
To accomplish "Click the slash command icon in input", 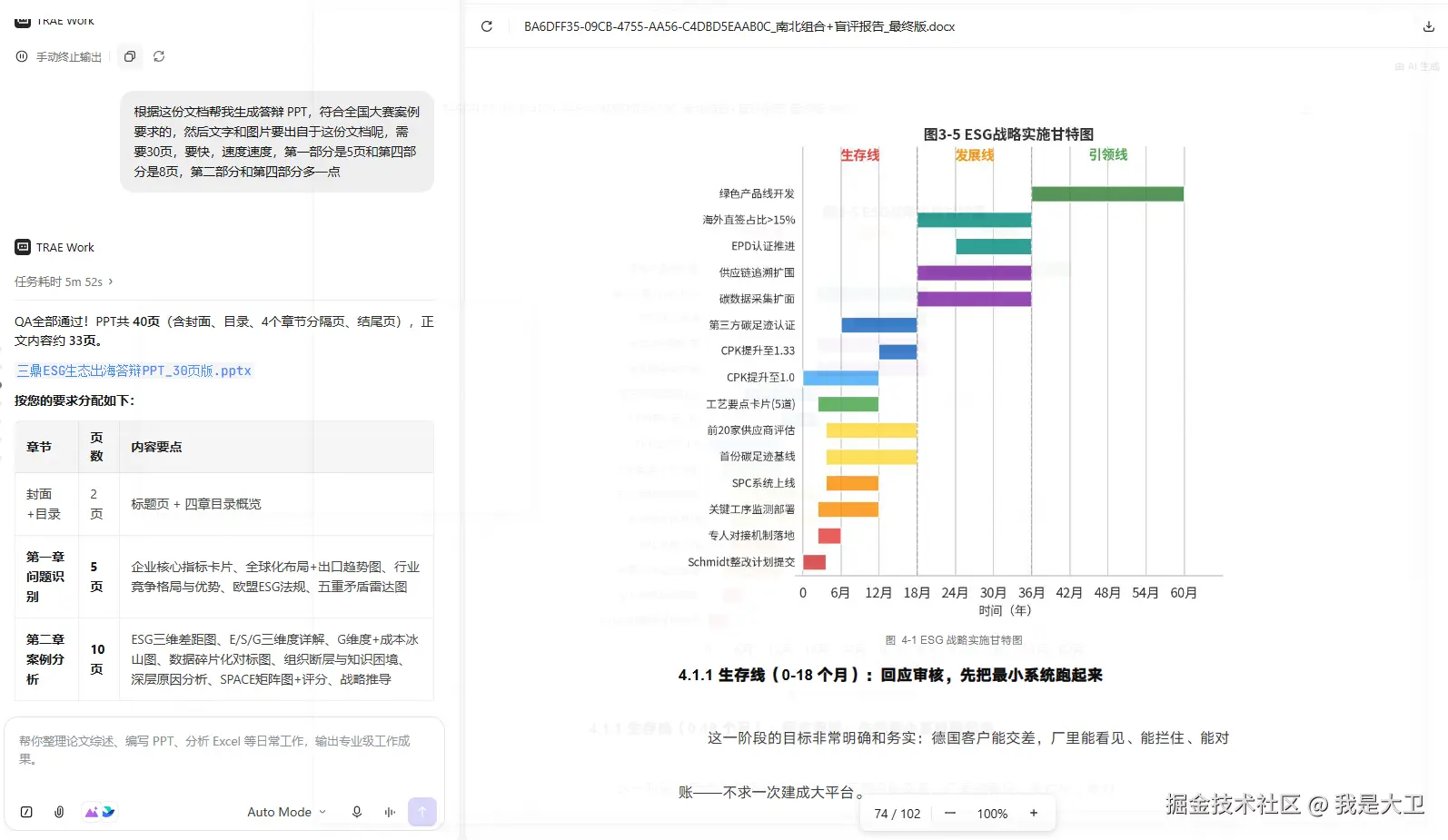I will 26,812.
